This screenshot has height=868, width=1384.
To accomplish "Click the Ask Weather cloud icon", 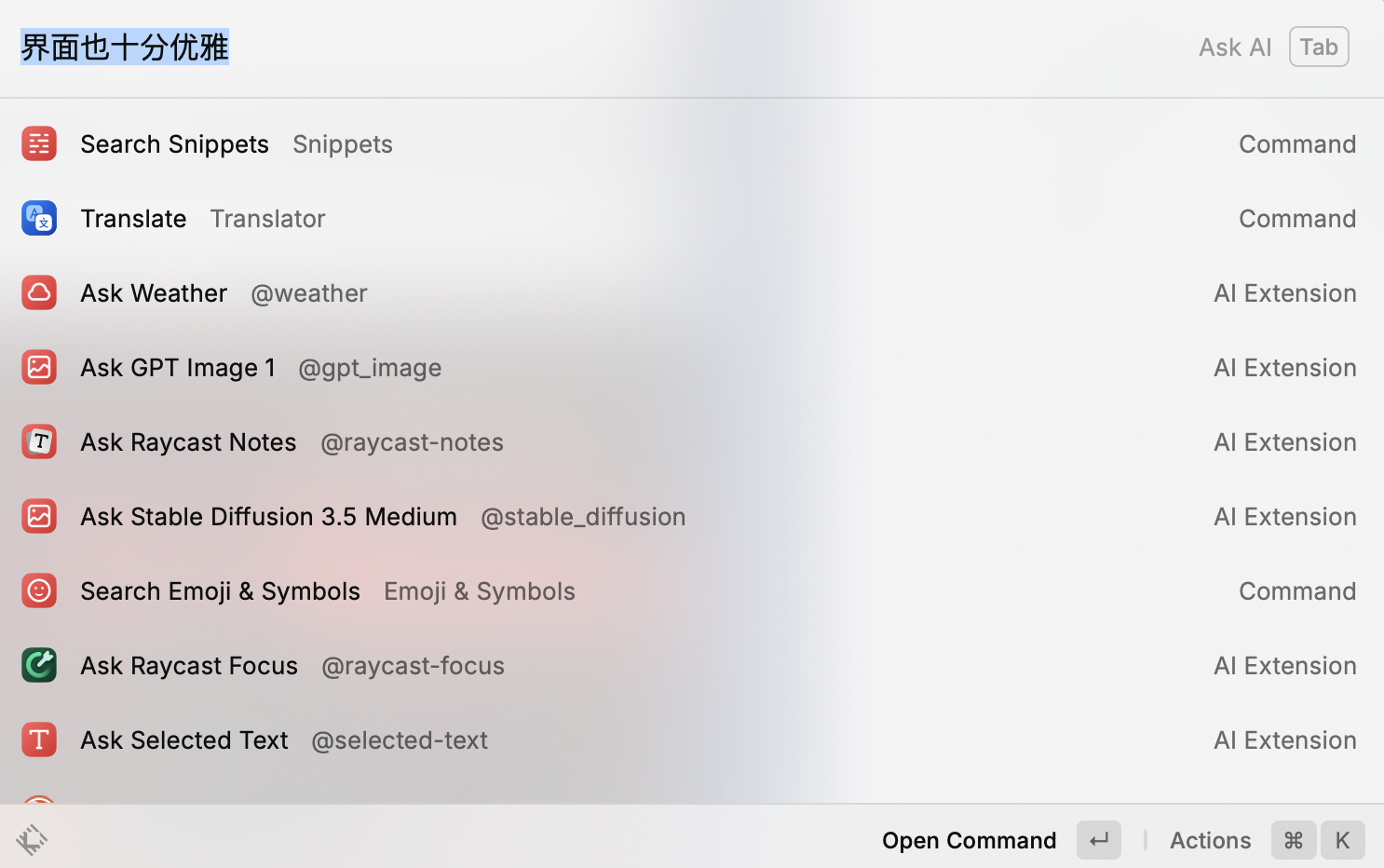I will coord(39,293).
